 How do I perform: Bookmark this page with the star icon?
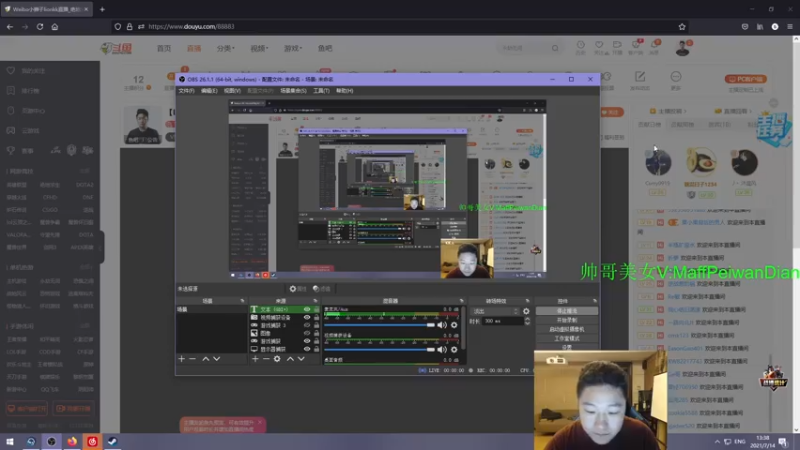point(682,27)
